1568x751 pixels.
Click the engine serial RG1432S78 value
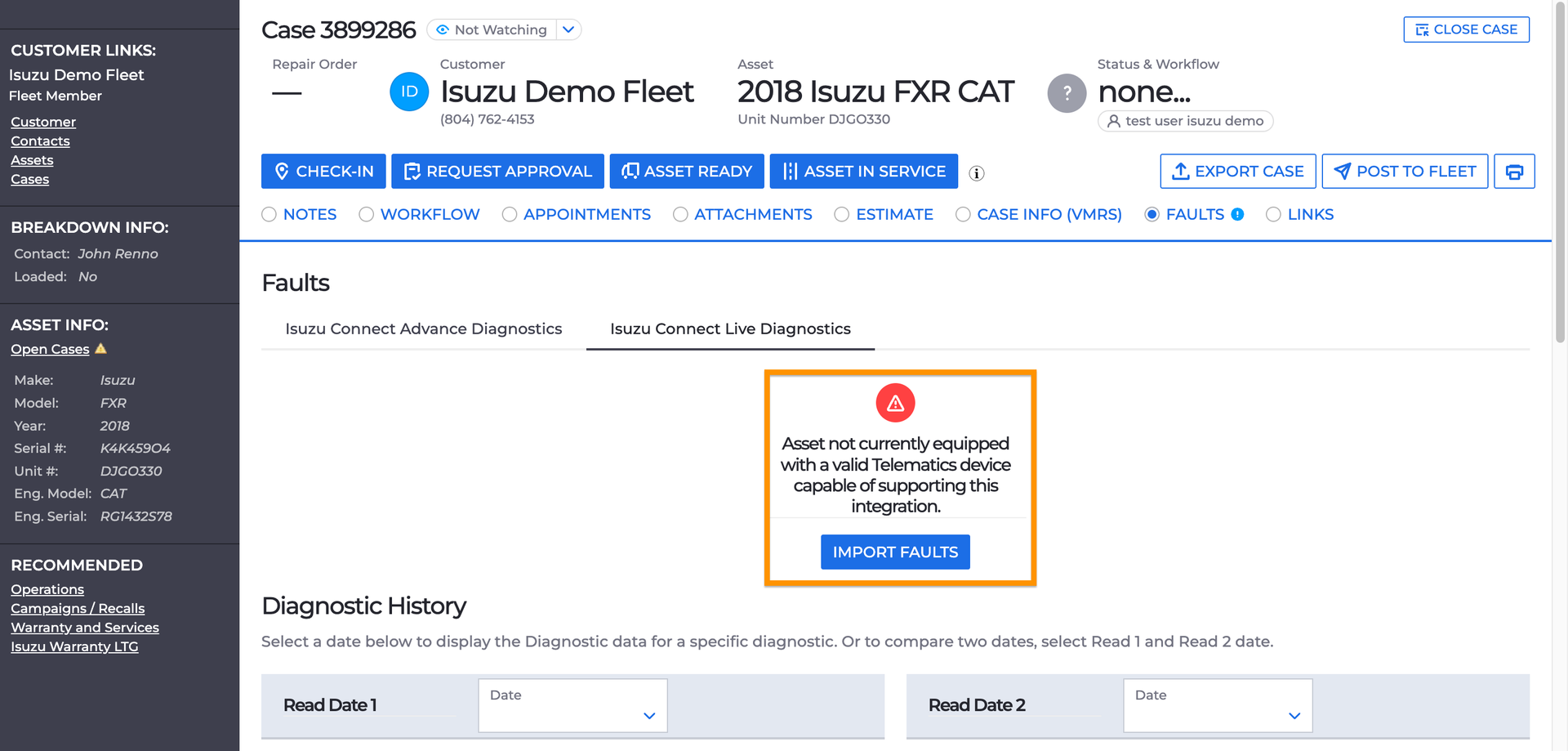[136, 516]
